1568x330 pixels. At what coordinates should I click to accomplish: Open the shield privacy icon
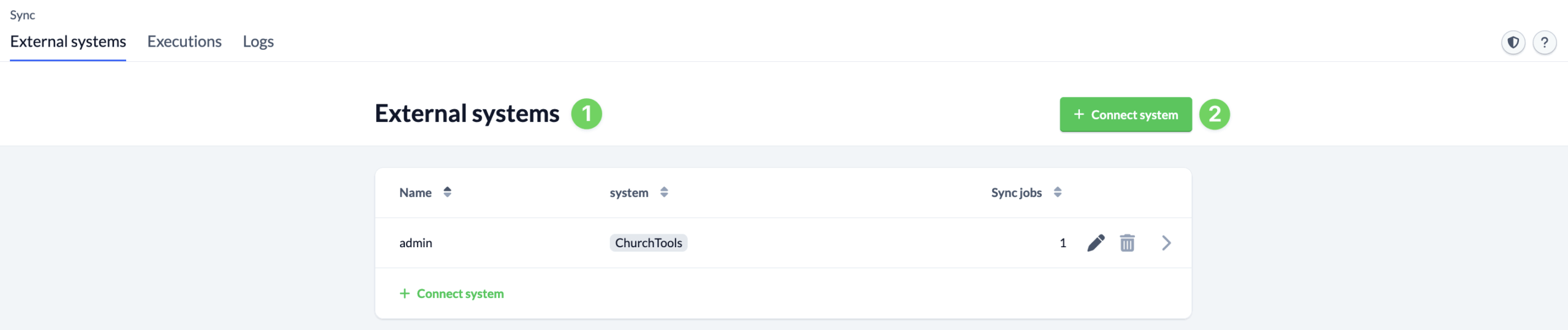point(1513,42)
